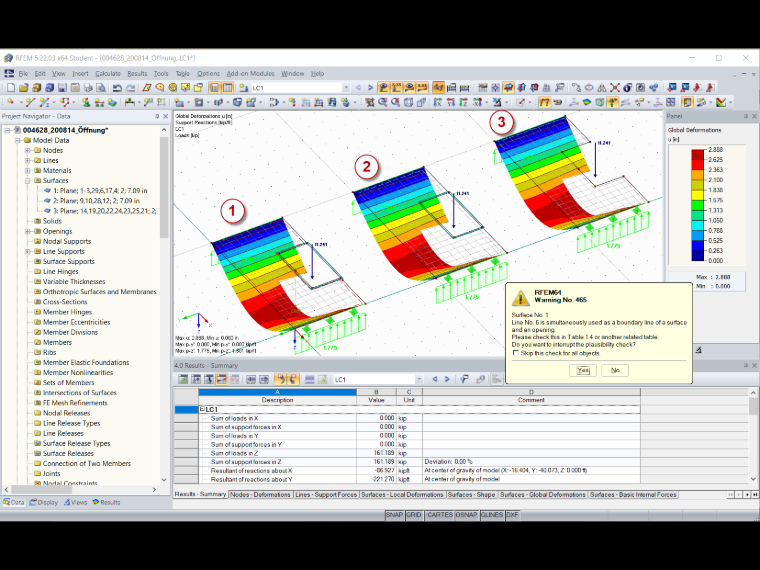Click next arrow in results table toolbar
Viewport: 760px width, 570px height.
[x=447, y=379]
